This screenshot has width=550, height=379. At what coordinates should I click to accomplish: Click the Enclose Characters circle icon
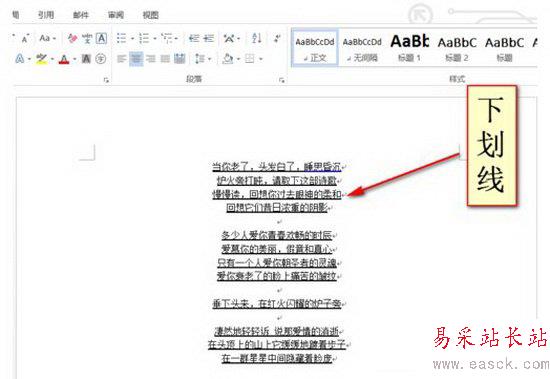point(101,59)
